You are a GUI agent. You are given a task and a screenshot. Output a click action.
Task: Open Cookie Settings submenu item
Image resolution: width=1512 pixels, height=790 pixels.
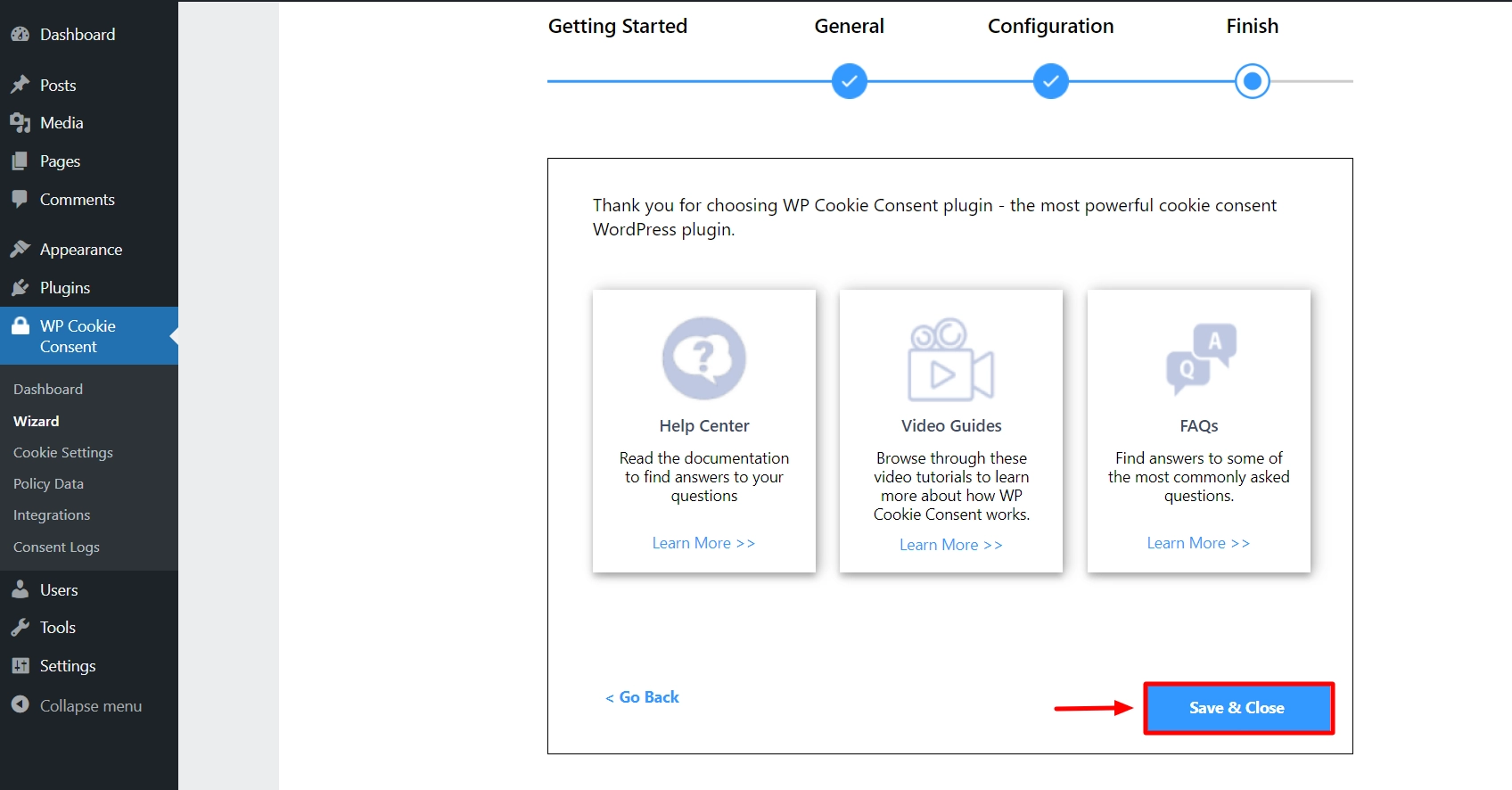click(63, 452)
